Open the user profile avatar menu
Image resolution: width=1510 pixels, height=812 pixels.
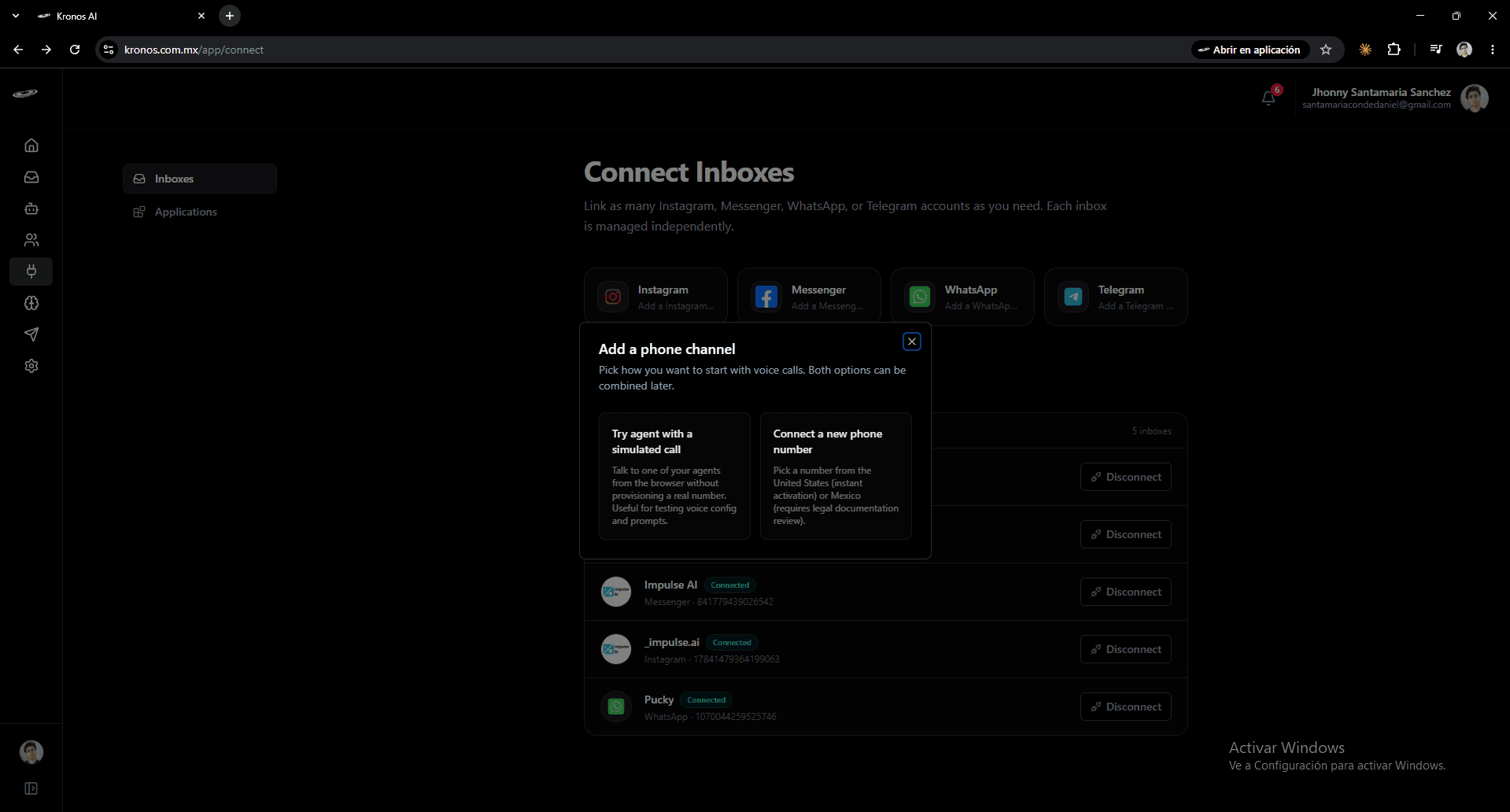pyautogui.click(x=1474, y=98)
